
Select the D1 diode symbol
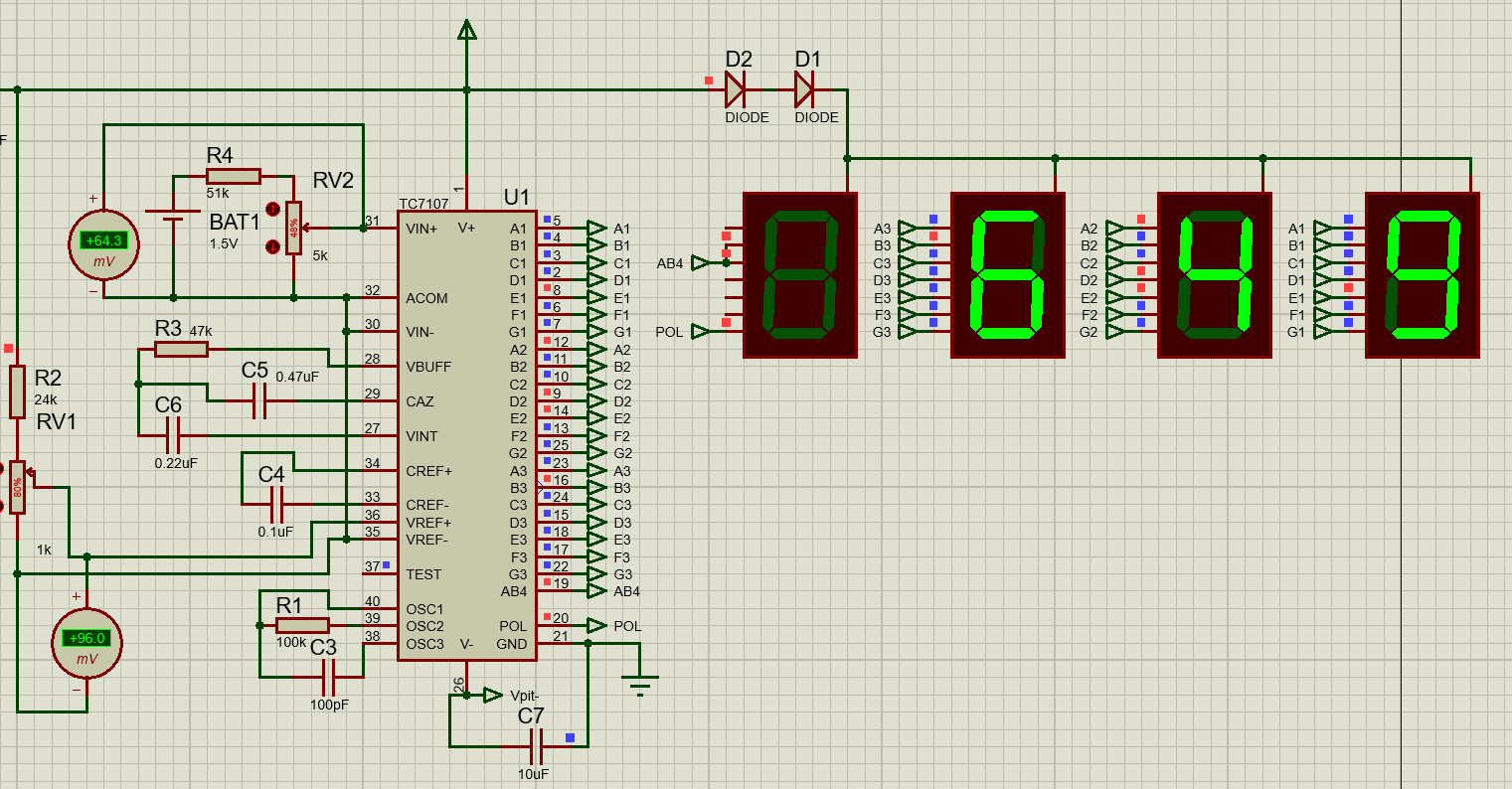pyautogui.click(x=805, y=90)
